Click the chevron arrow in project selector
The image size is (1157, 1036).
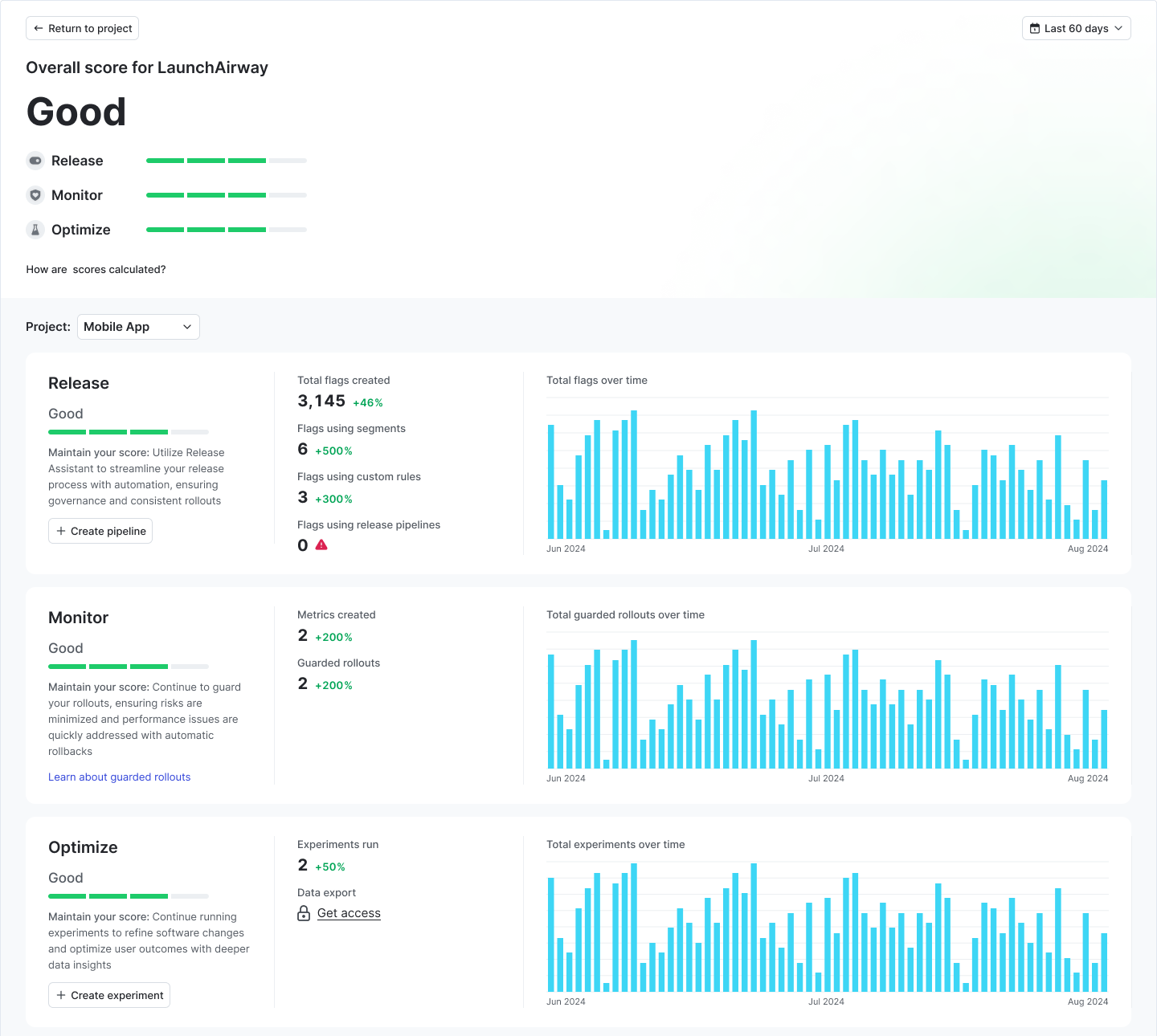pos(187,327)
